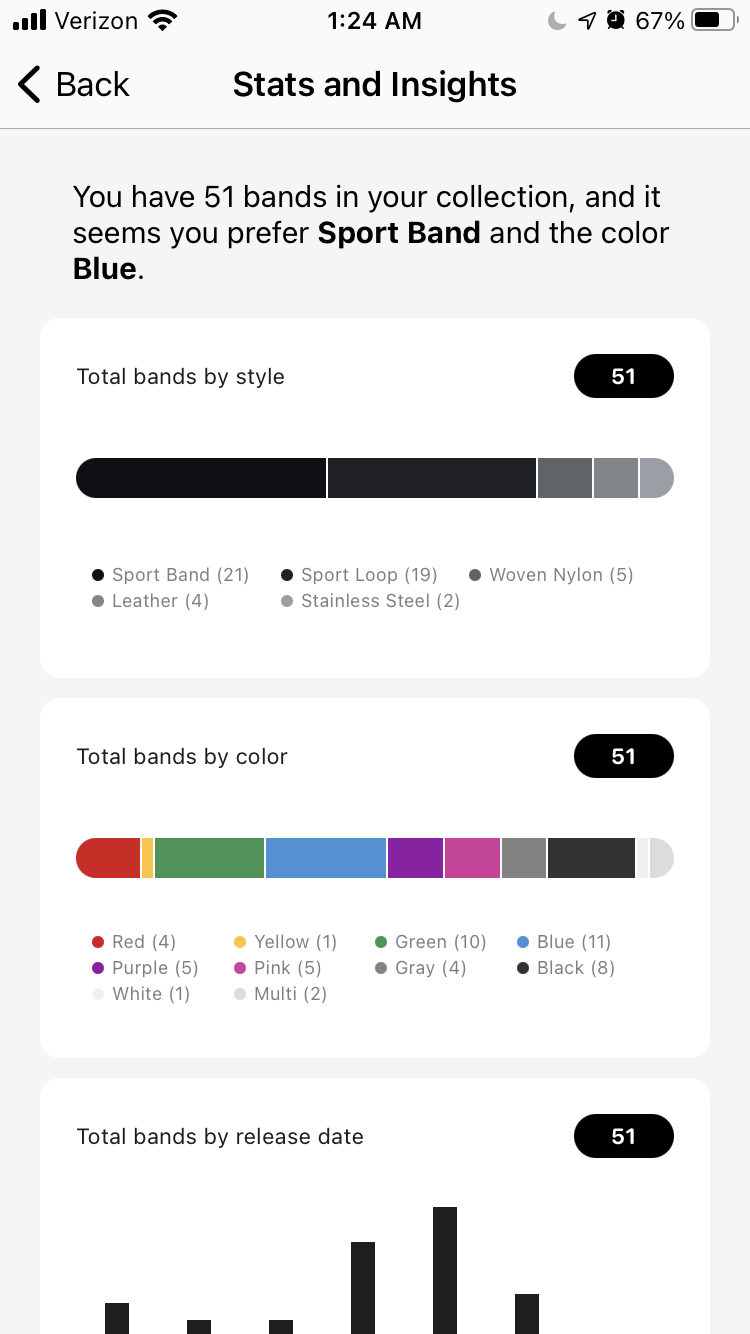The image size is (750, 1334).
Task: Select the green segment in color bar
Action: pyautogui.click(x=209, y=858)
